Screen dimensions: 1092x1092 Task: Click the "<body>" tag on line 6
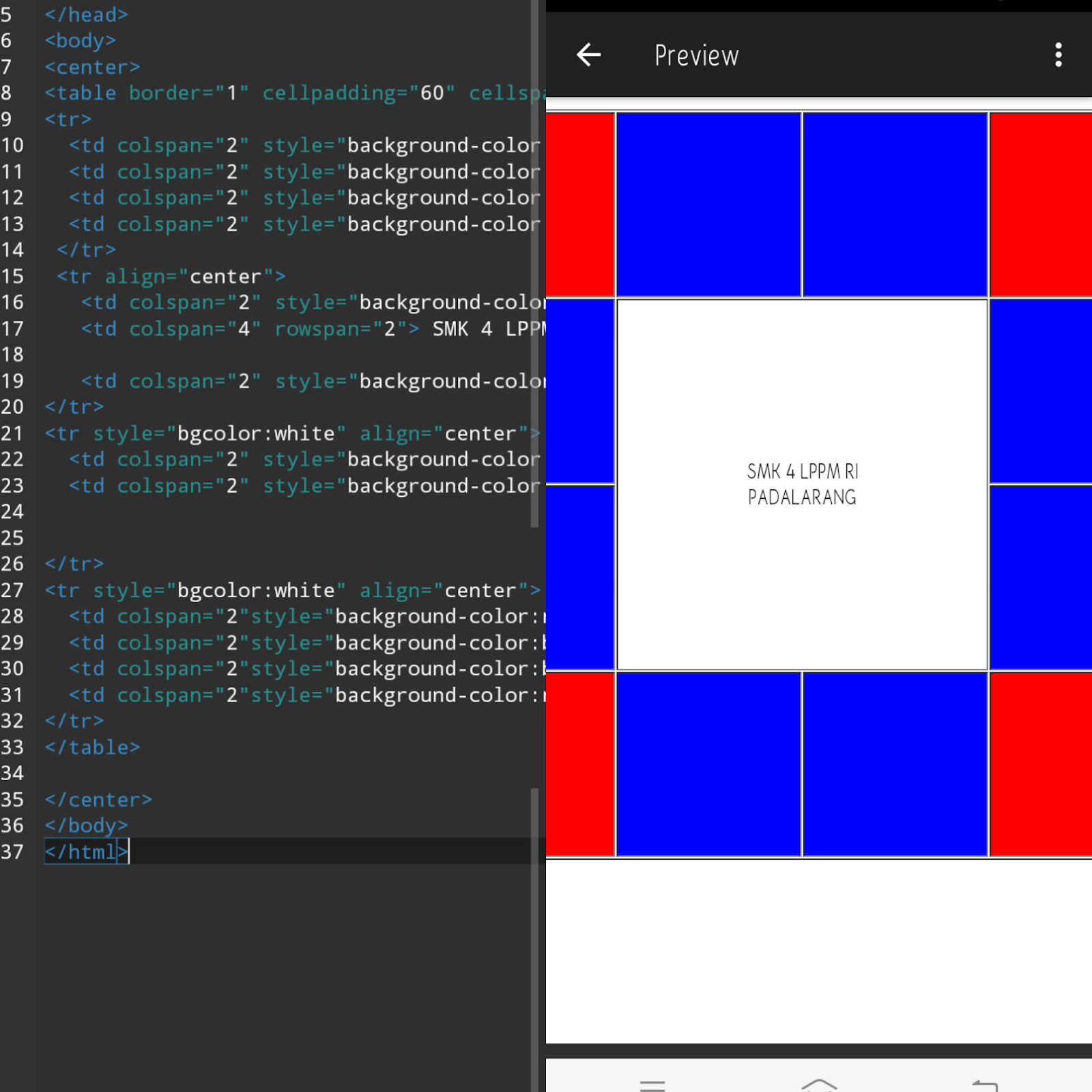pyautogui.click(x=80, y=40)
